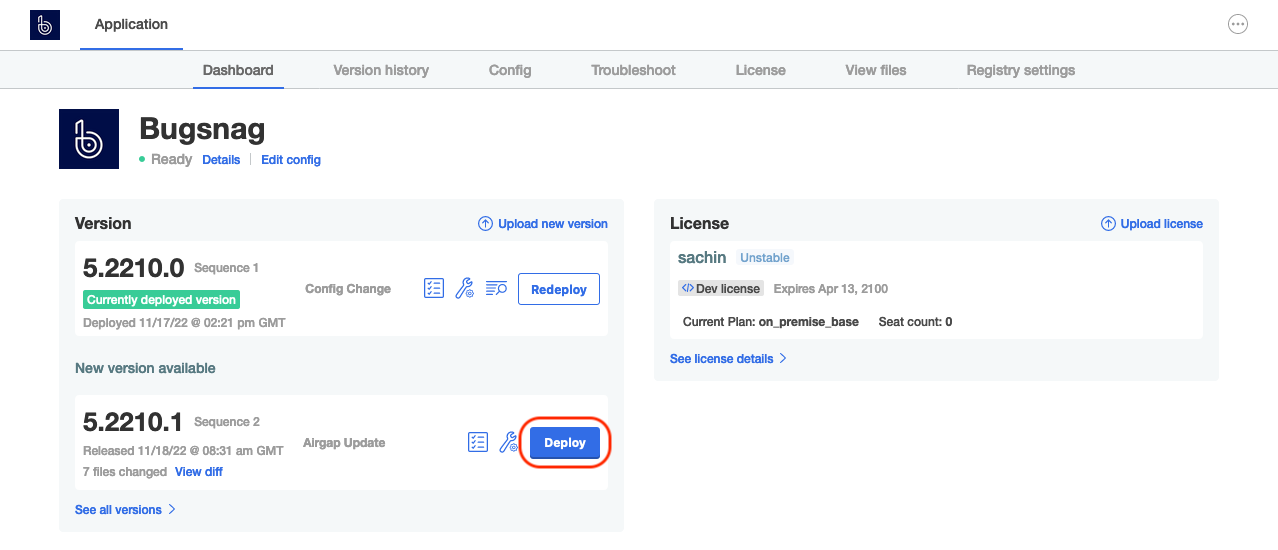
Task: Click the Airgap Update label
Action: 344,443
